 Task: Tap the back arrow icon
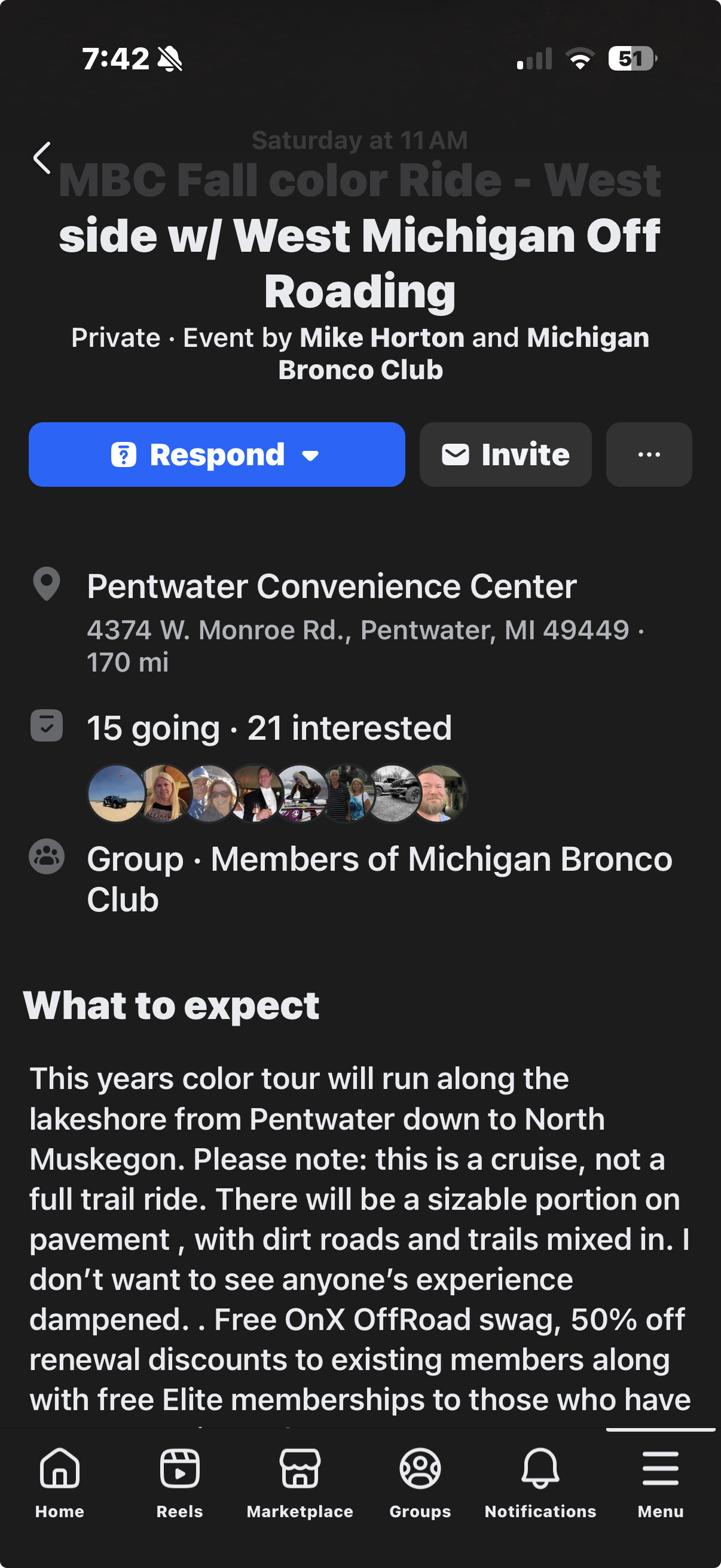point(42,158)
